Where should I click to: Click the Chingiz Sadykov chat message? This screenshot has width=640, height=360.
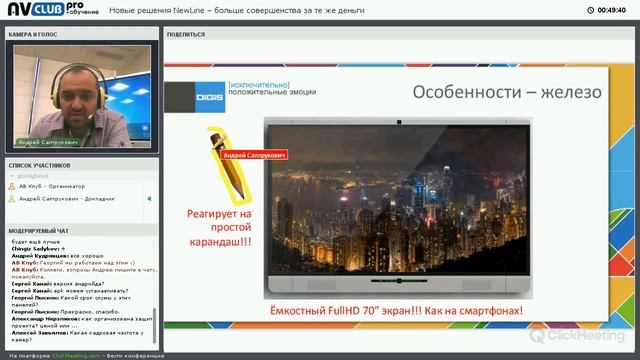tap(38, 249)
